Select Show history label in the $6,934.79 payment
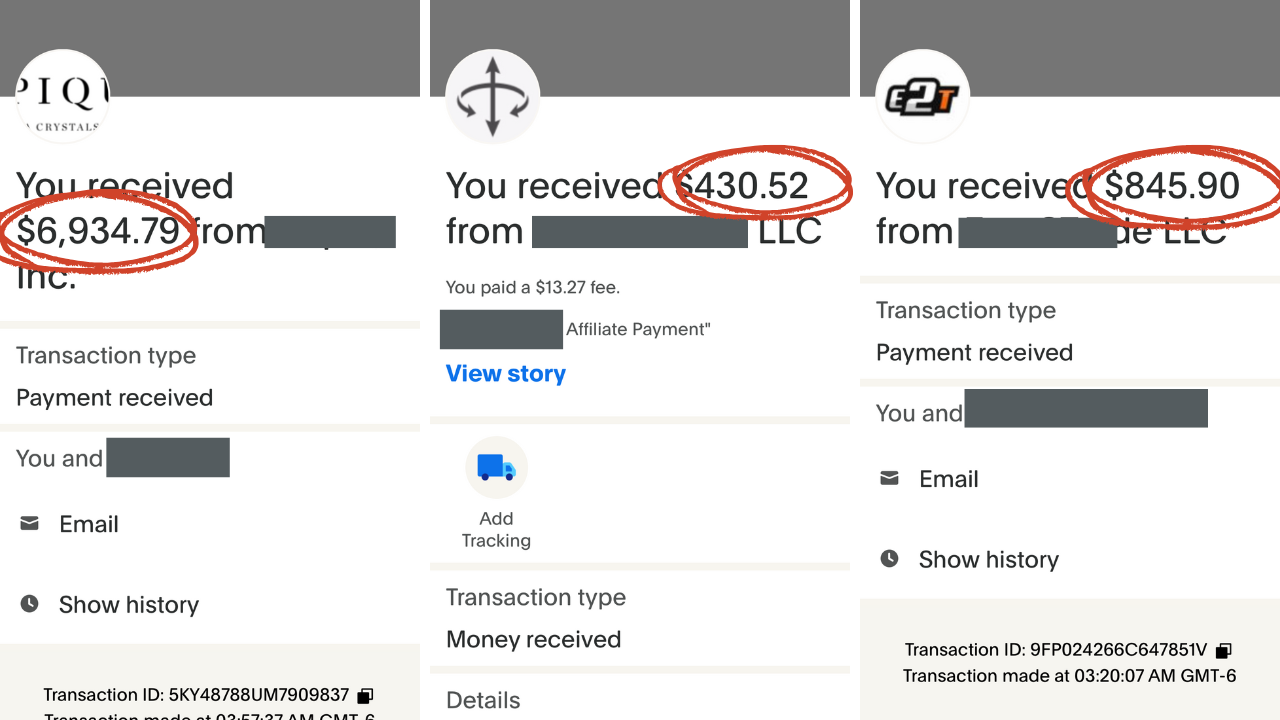Viewport: 1280px width, 720px height. (x=129, y=605)
